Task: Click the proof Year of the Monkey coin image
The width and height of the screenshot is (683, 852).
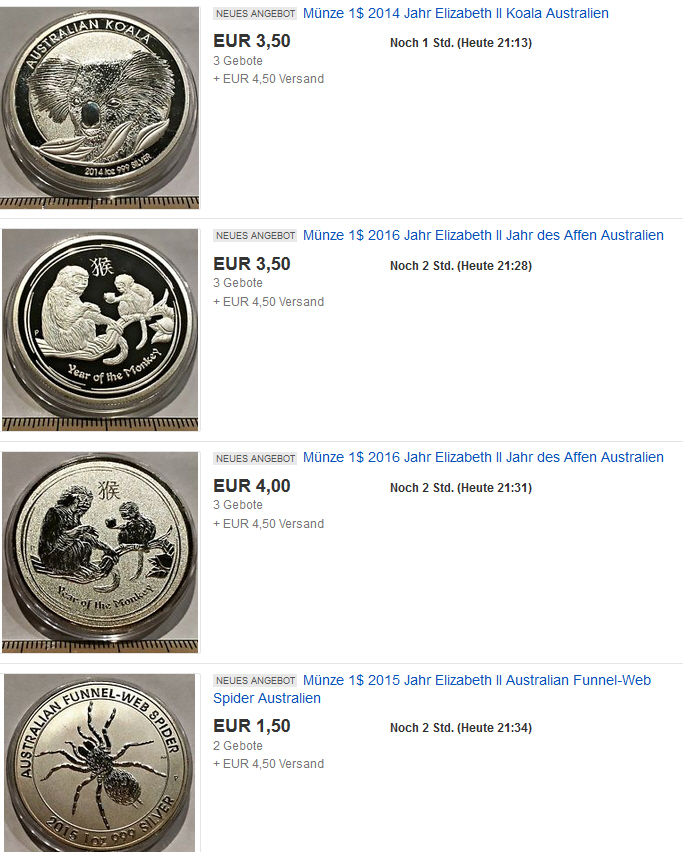Action: (x=100, y=329)
